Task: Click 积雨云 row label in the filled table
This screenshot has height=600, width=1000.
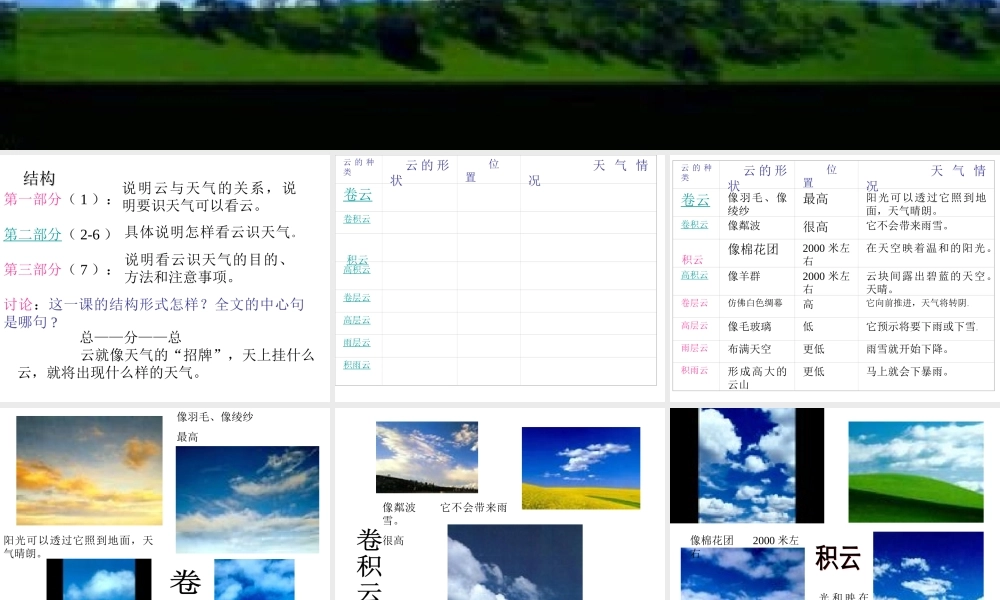Action: [695, 370]
